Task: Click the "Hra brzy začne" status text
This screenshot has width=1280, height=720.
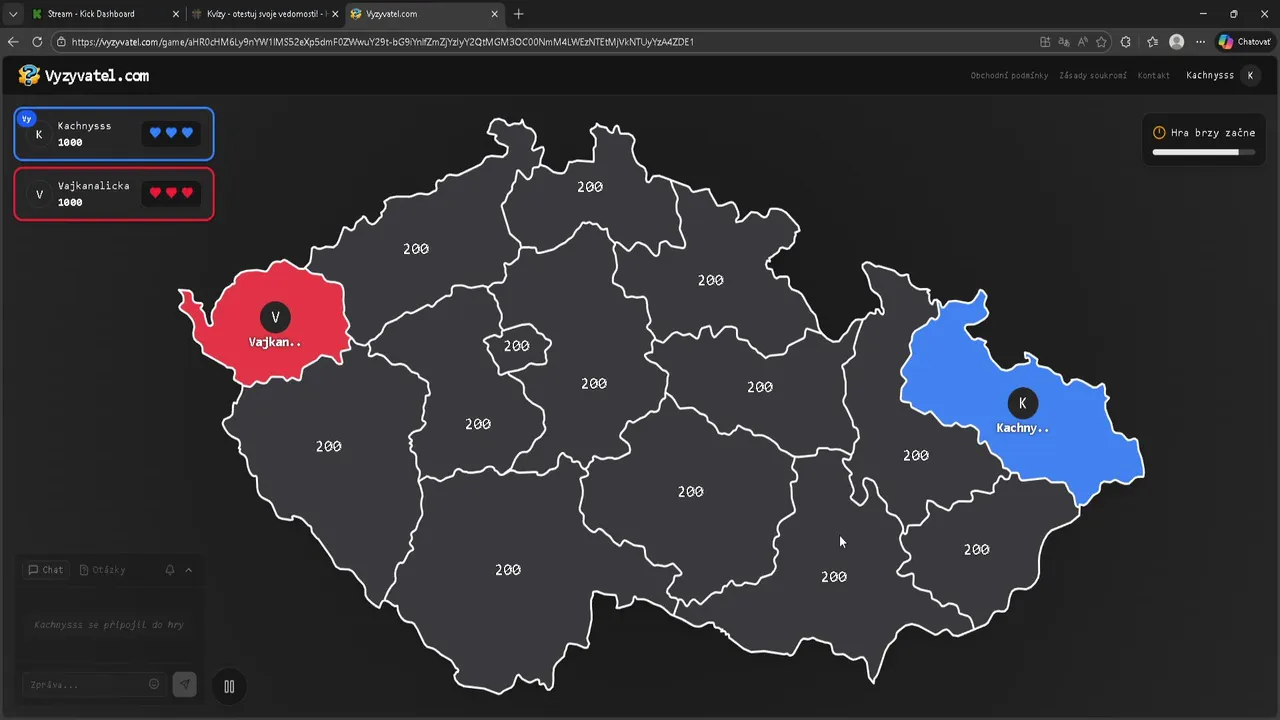Action: coord(1213,132)
